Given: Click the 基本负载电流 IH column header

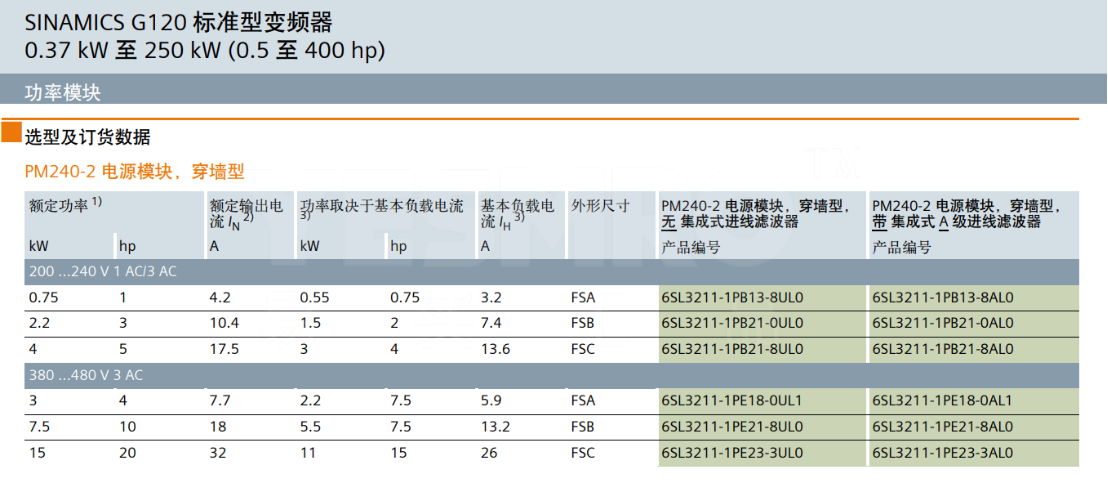Looking at the screenshot, I should pyautogui.click(x=518, y=214).
